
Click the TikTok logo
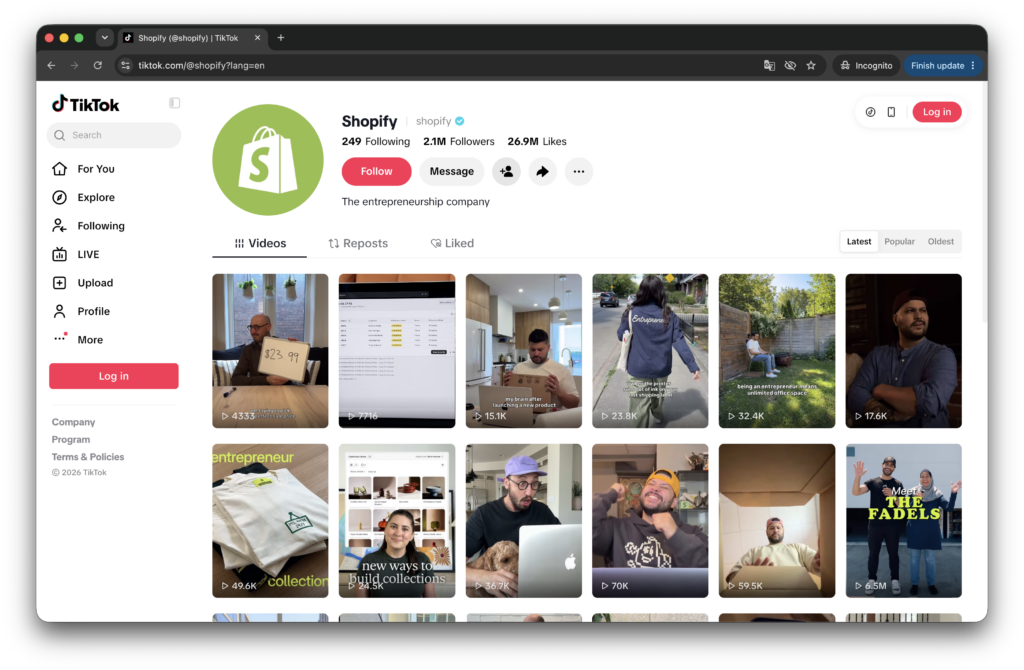[86, 104]
